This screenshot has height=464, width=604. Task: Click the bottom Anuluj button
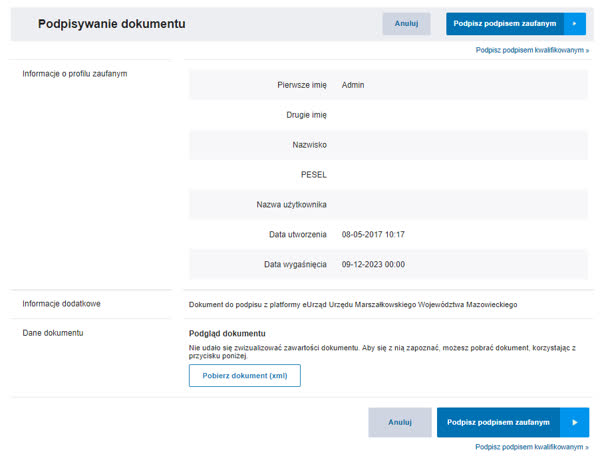click(400, 422)
